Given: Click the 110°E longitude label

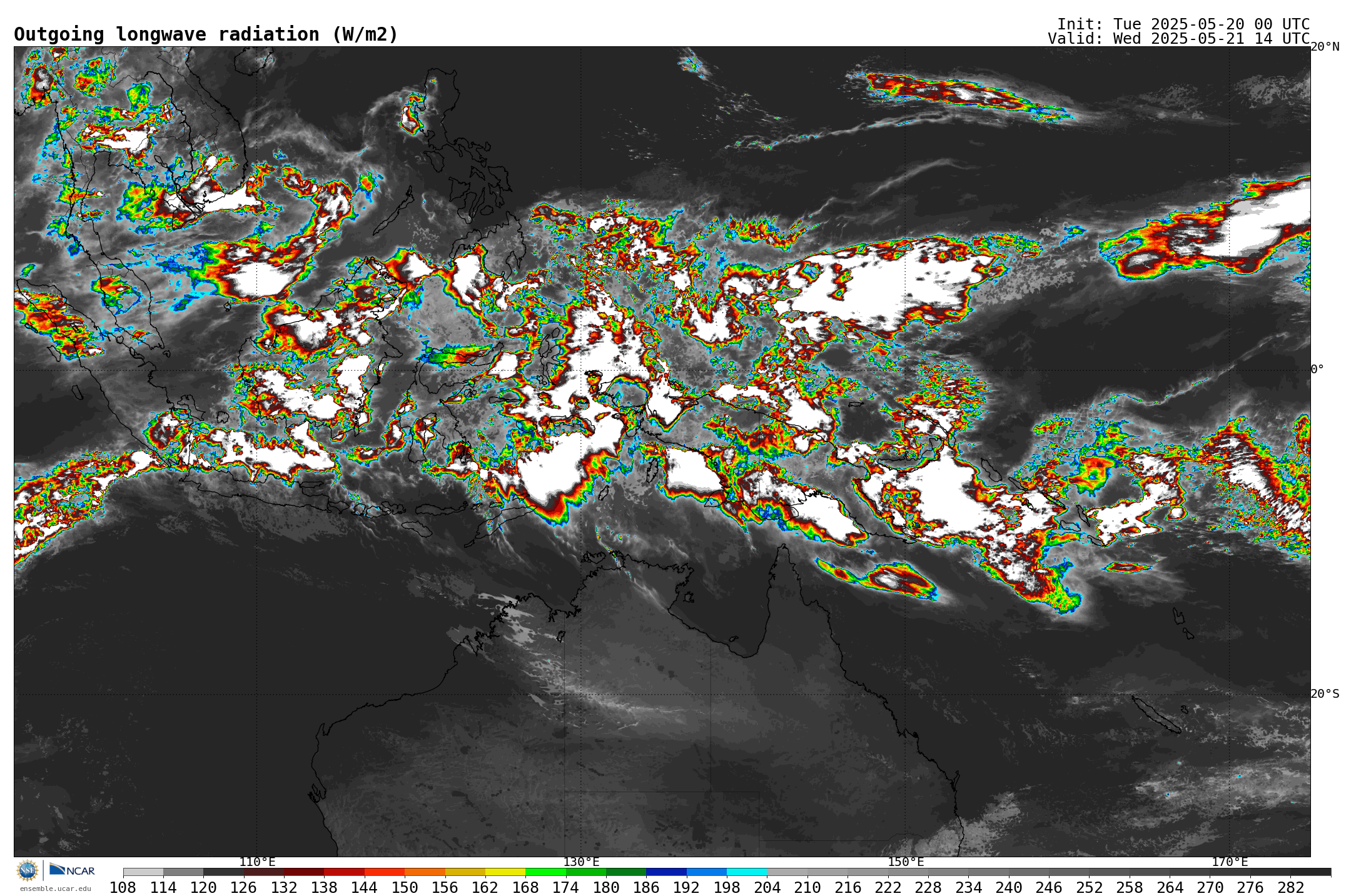Looking at the screenshot, I should pos(257,862).
